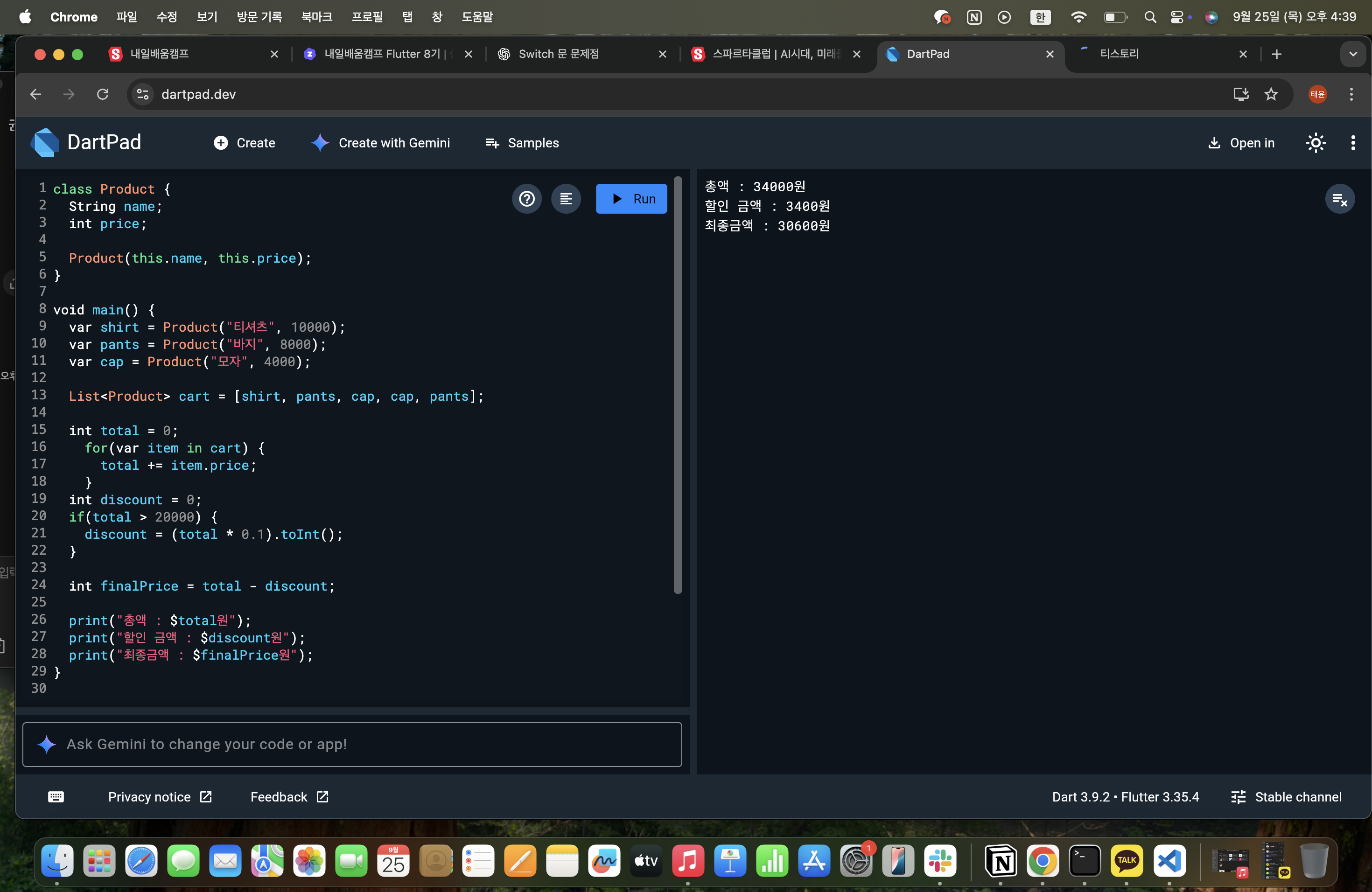This screenshot has width=1372, height=892.
Task: Click the format code icon
Action: point(566,199)
